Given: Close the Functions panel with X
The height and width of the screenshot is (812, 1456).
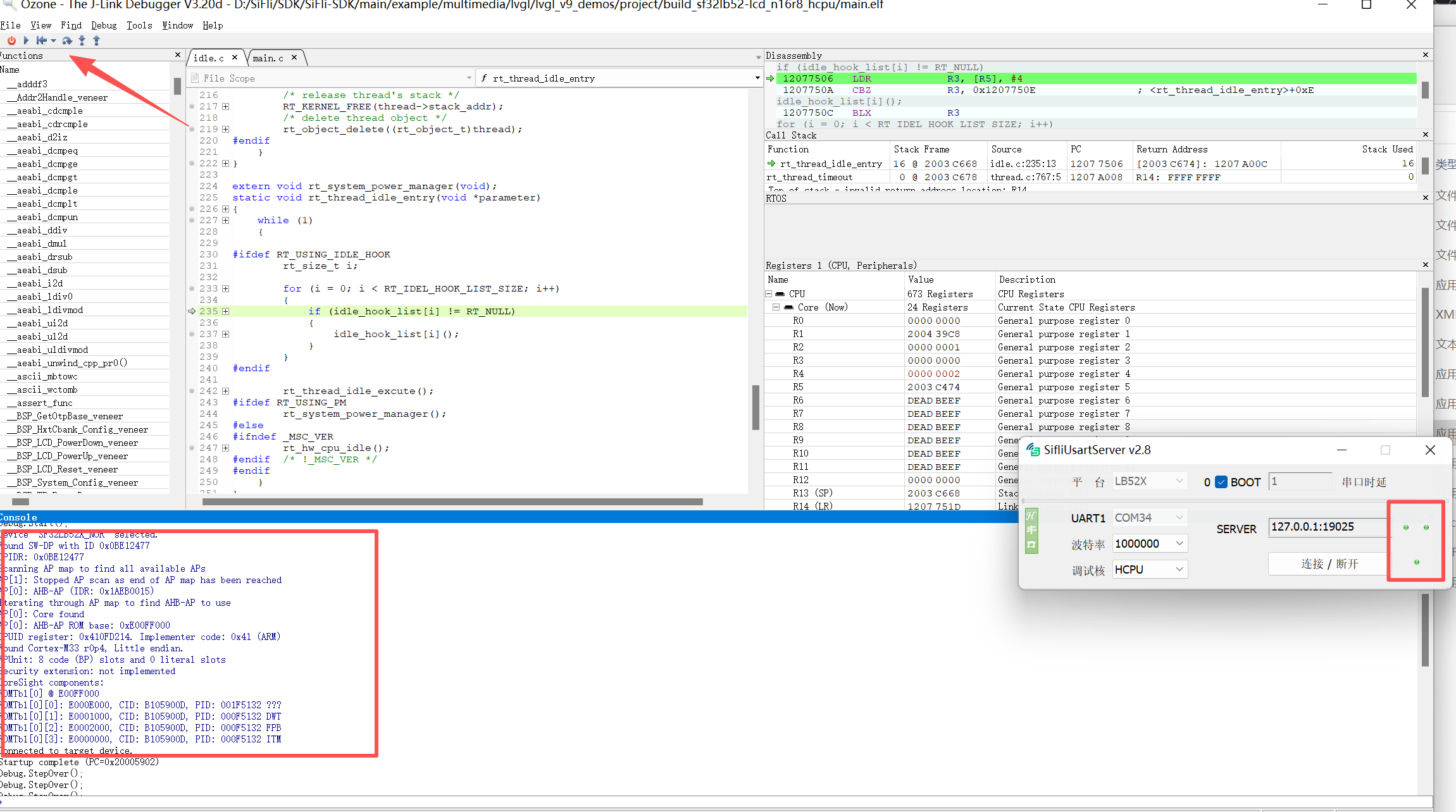Looking at the screenshot, I should pos(178,56).
